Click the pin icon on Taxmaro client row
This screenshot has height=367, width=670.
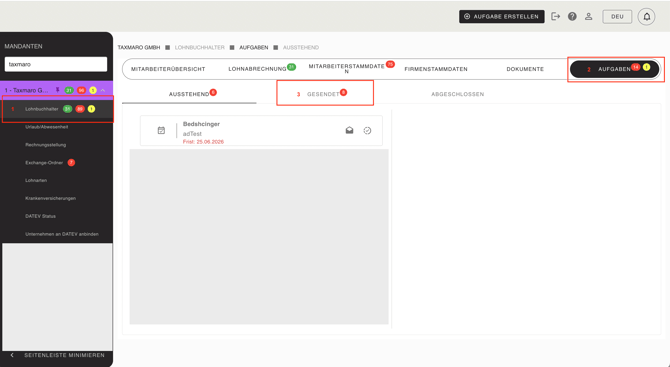58,90
